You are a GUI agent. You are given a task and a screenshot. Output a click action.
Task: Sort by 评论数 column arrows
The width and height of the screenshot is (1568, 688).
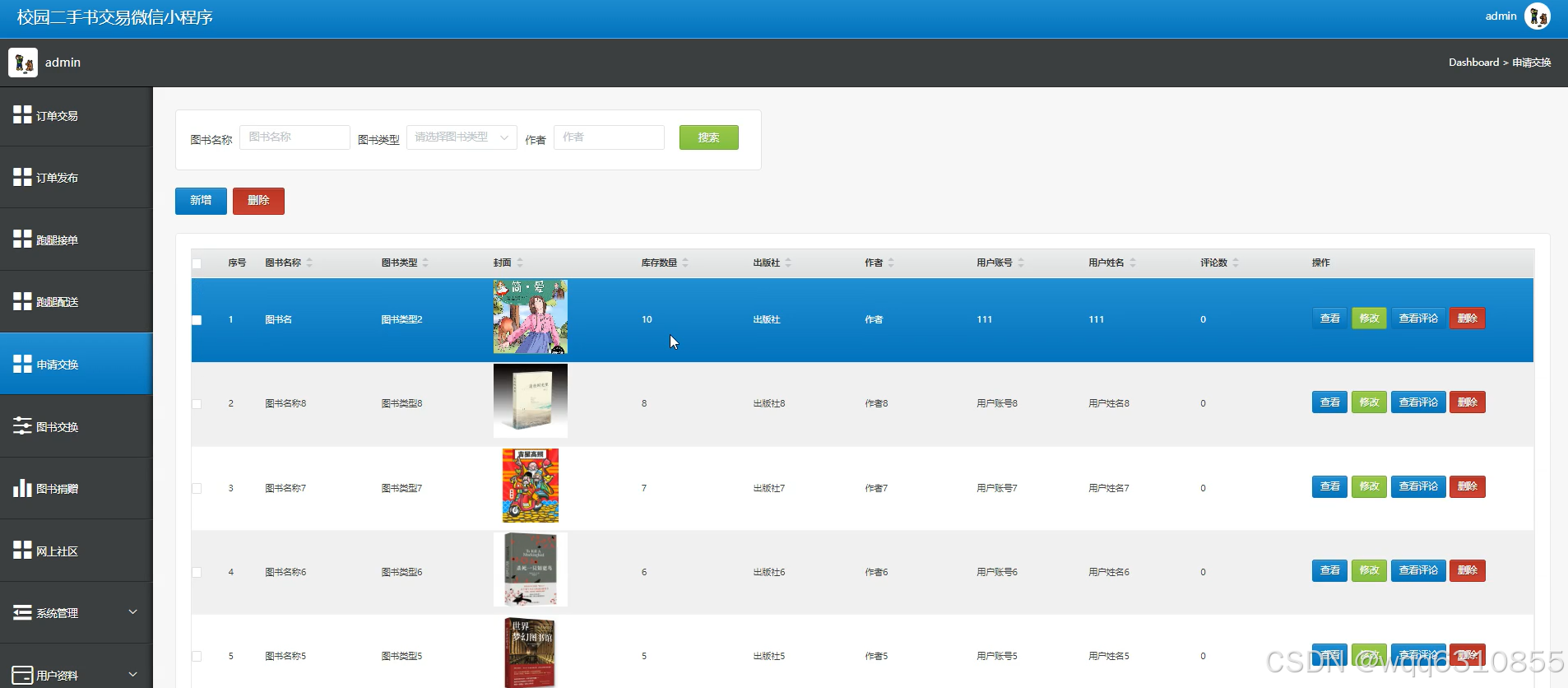1236,263
